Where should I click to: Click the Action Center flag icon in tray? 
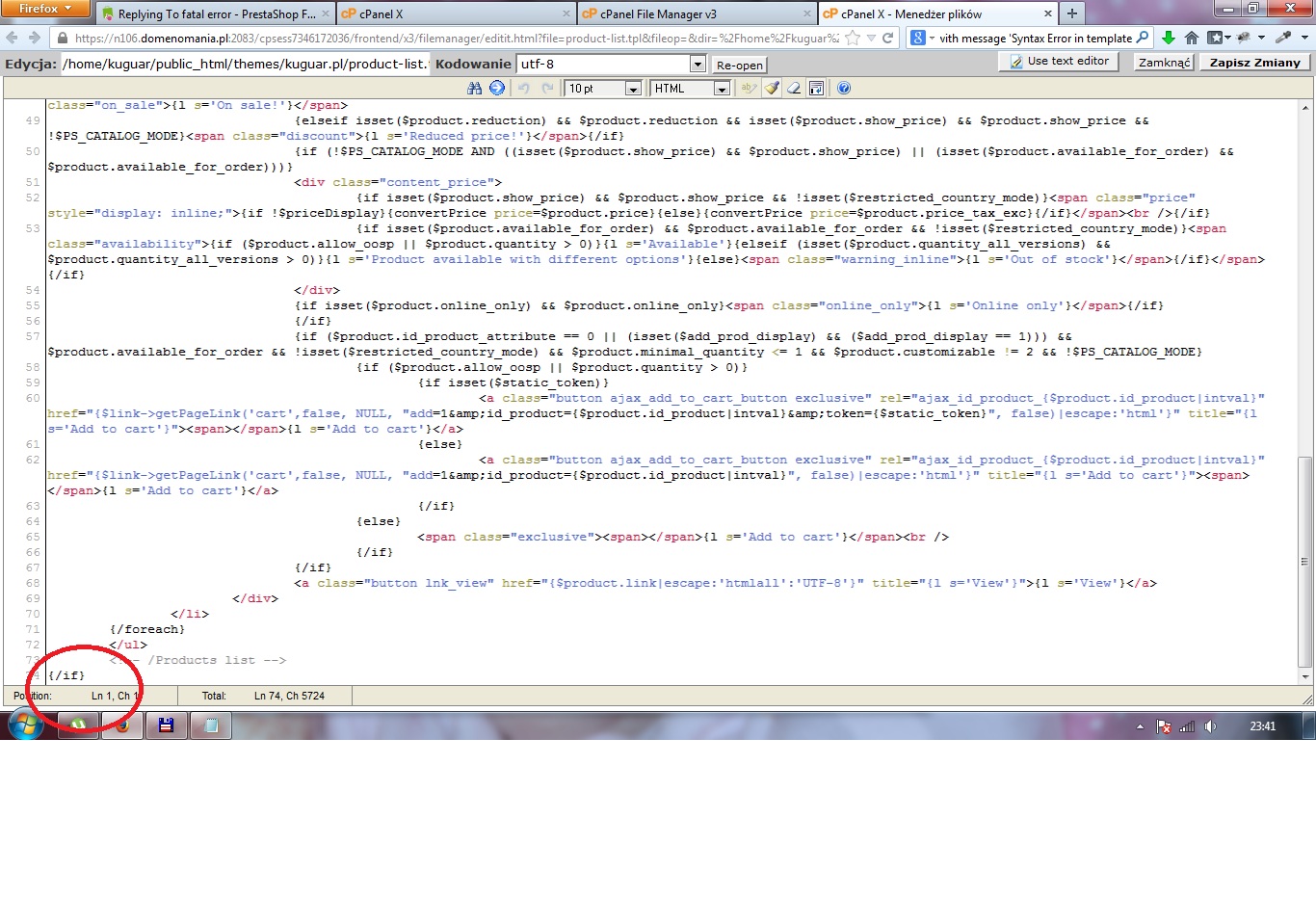coord(1164,726)
